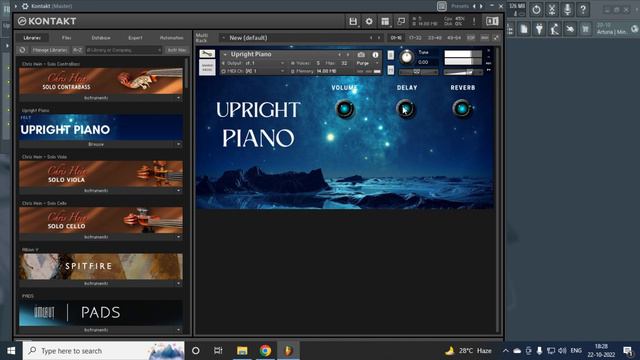Toggle the info pane button in Kontakt header
The image size is (640, 360).
(492, 21)
